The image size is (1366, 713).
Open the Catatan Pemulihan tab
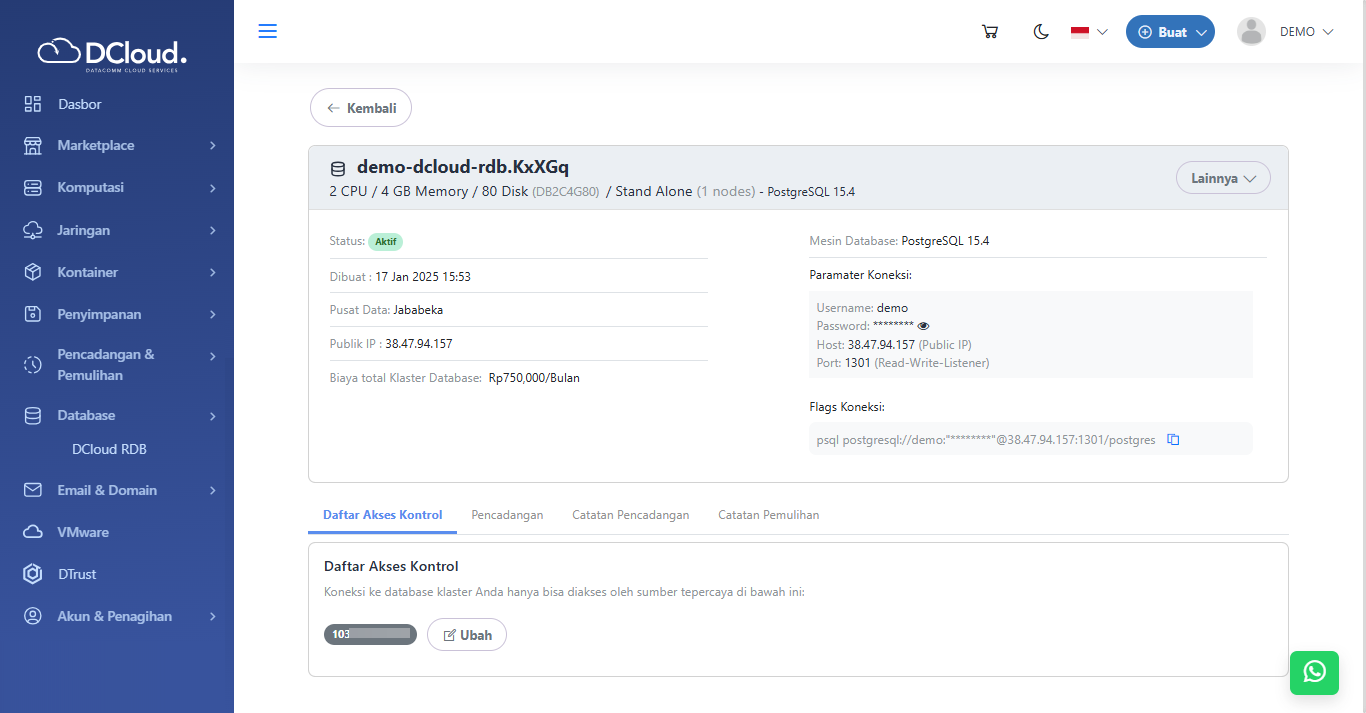768,514
